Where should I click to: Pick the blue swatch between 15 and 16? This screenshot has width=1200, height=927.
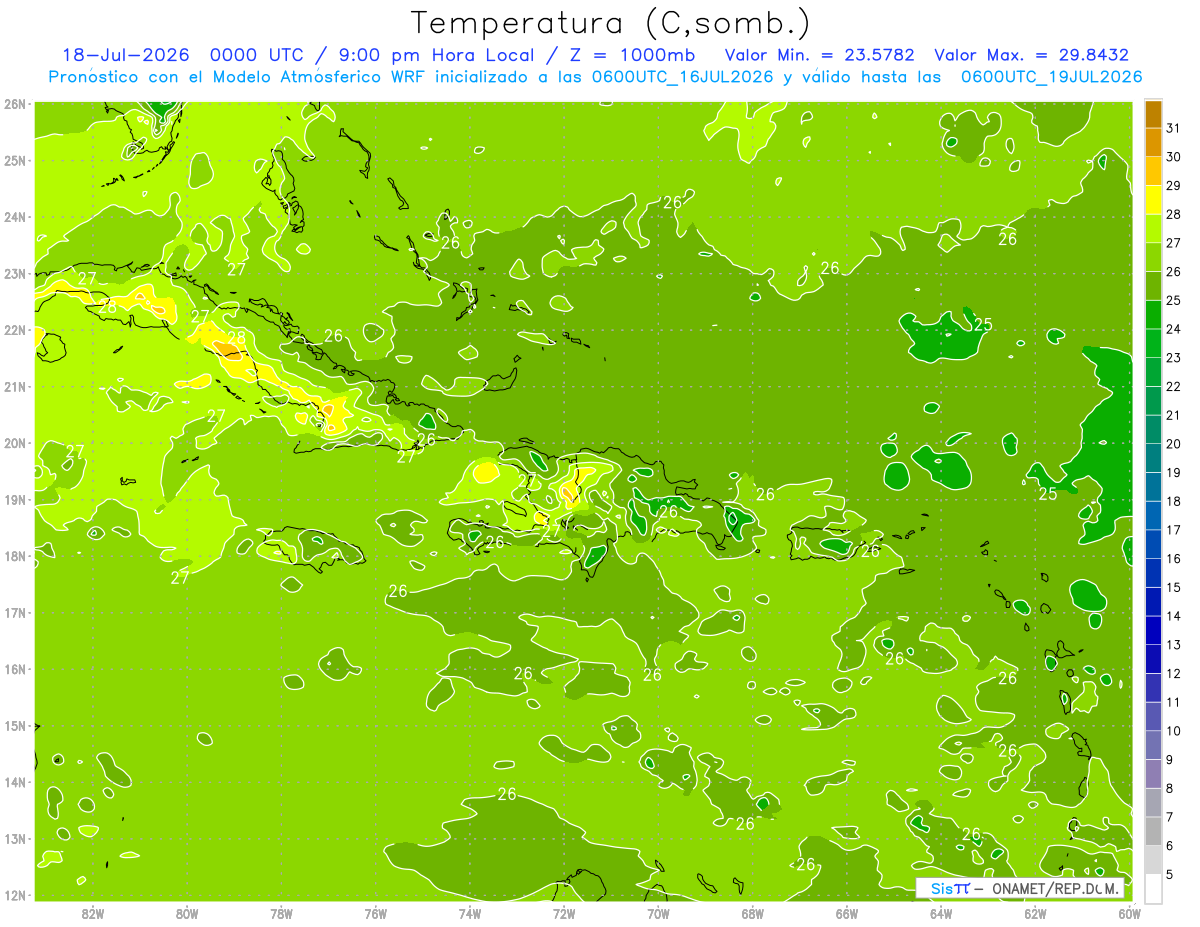[1153, 573]
